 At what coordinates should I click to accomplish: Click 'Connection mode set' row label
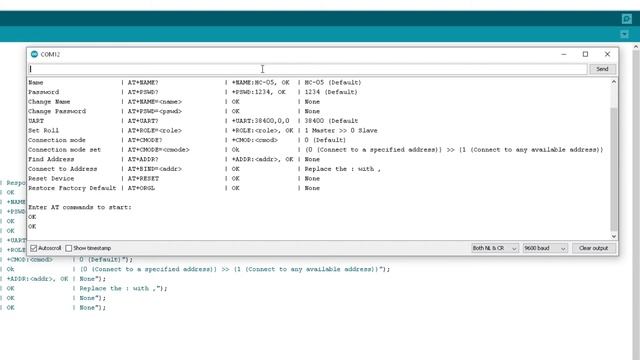[x=64, y=150]
